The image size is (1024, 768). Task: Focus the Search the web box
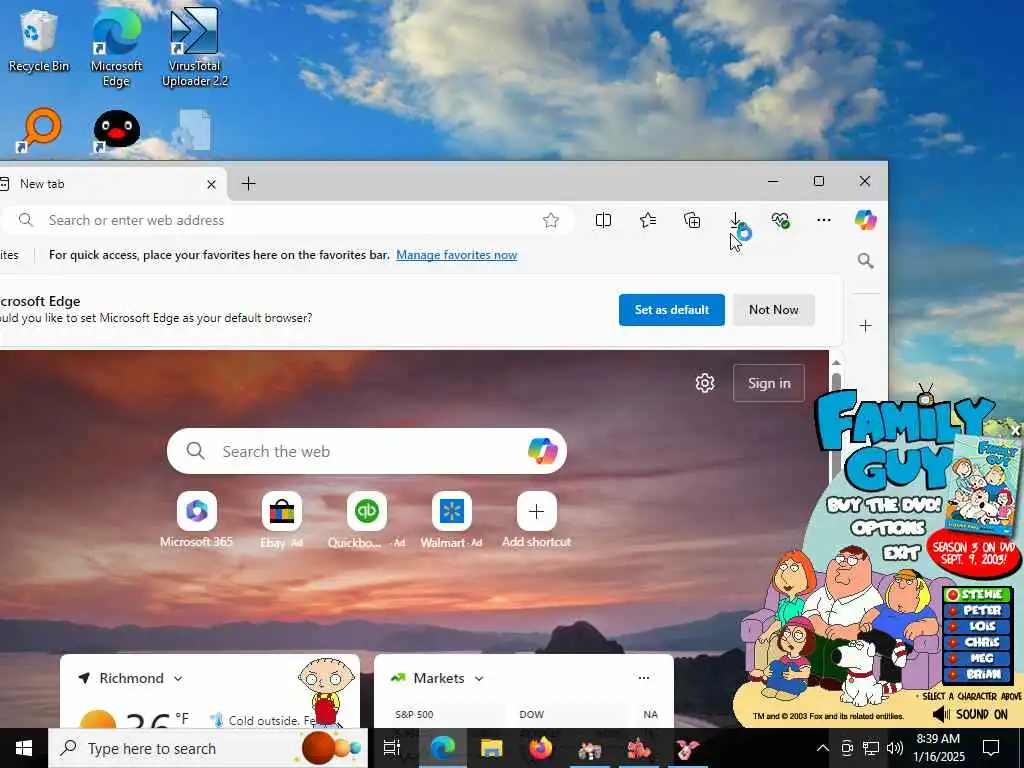tap(366, 451)
